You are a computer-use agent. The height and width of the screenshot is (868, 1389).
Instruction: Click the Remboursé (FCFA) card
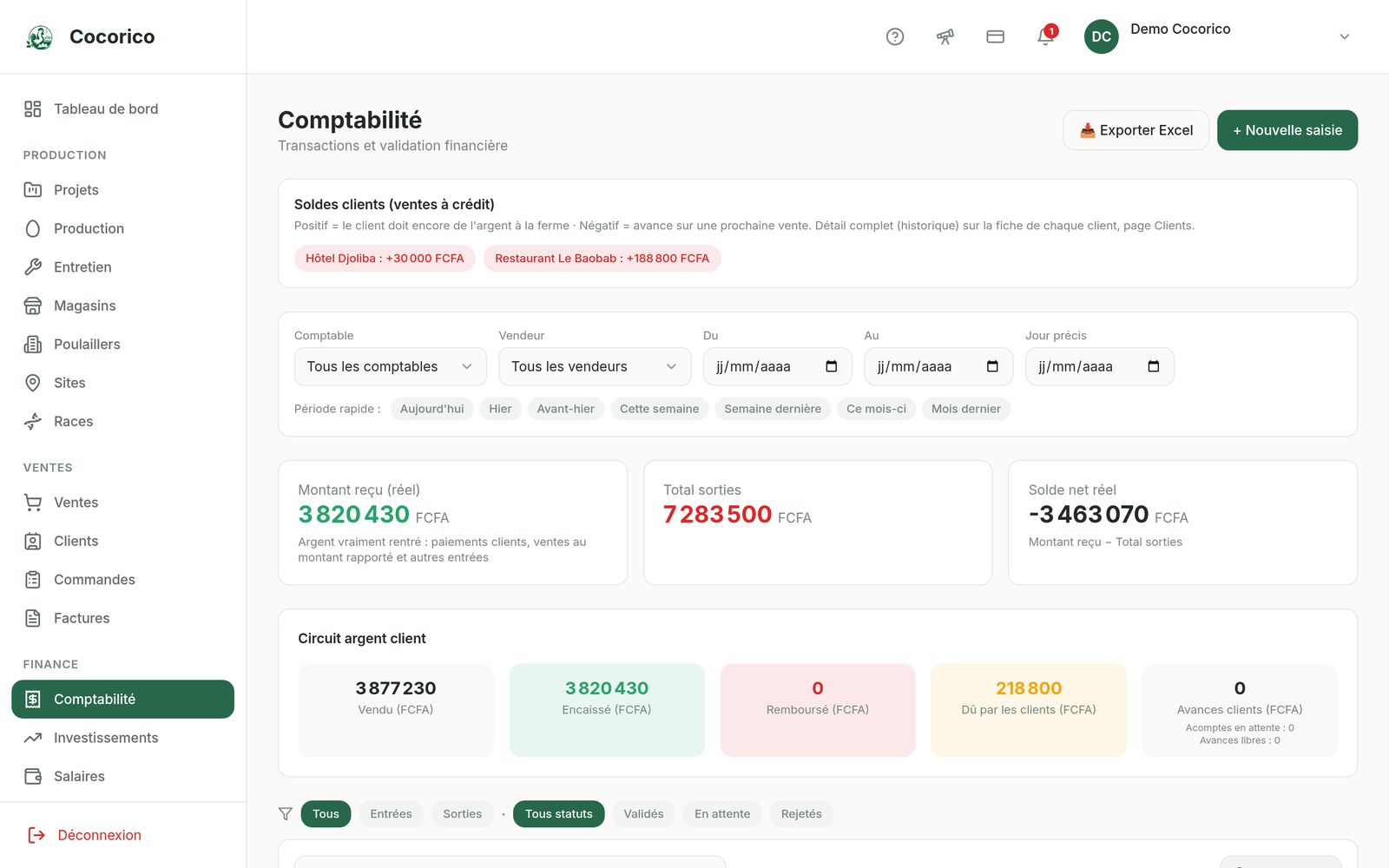tap(818, 710)
